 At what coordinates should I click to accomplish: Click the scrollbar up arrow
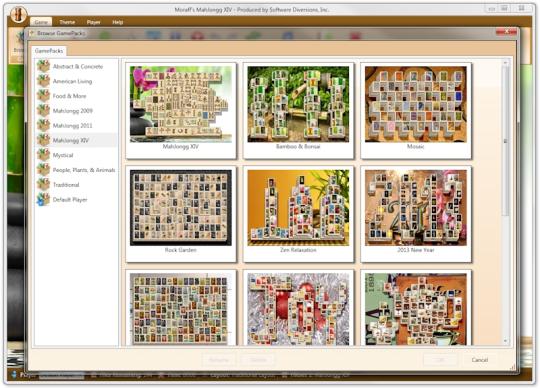pyautogui.click(x=505, y=63)
